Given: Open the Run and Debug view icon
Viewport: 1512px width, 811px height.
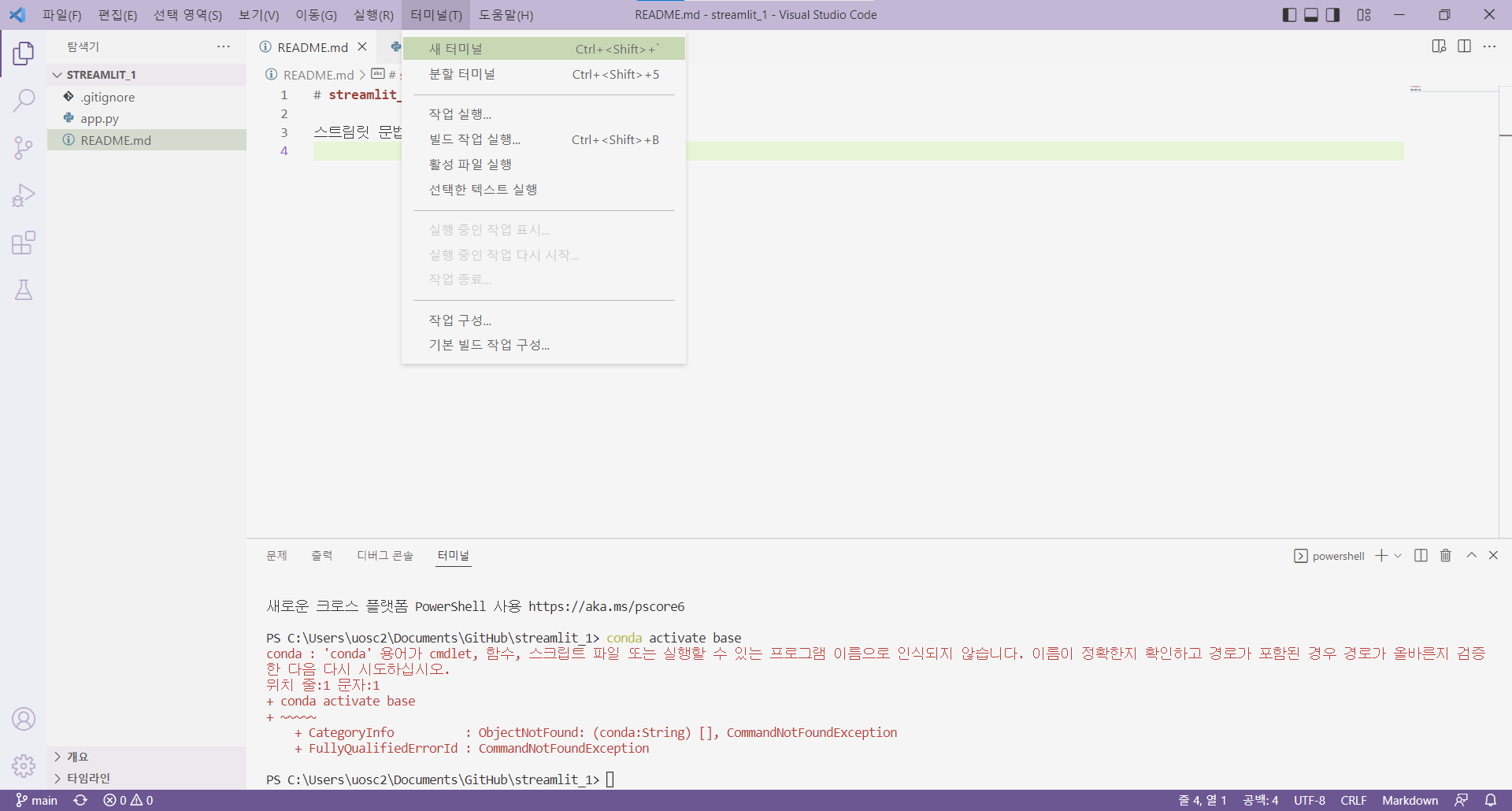Looking at the screenshot, I should click(x=24, y=195).
